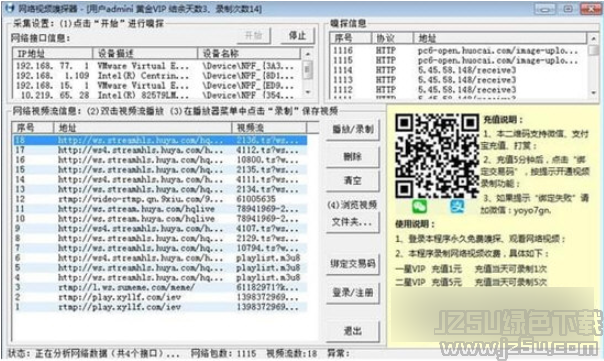604x361 pixels.
Task: Click the scroll down arrow of interface list
Action: (x=307, y=92)
